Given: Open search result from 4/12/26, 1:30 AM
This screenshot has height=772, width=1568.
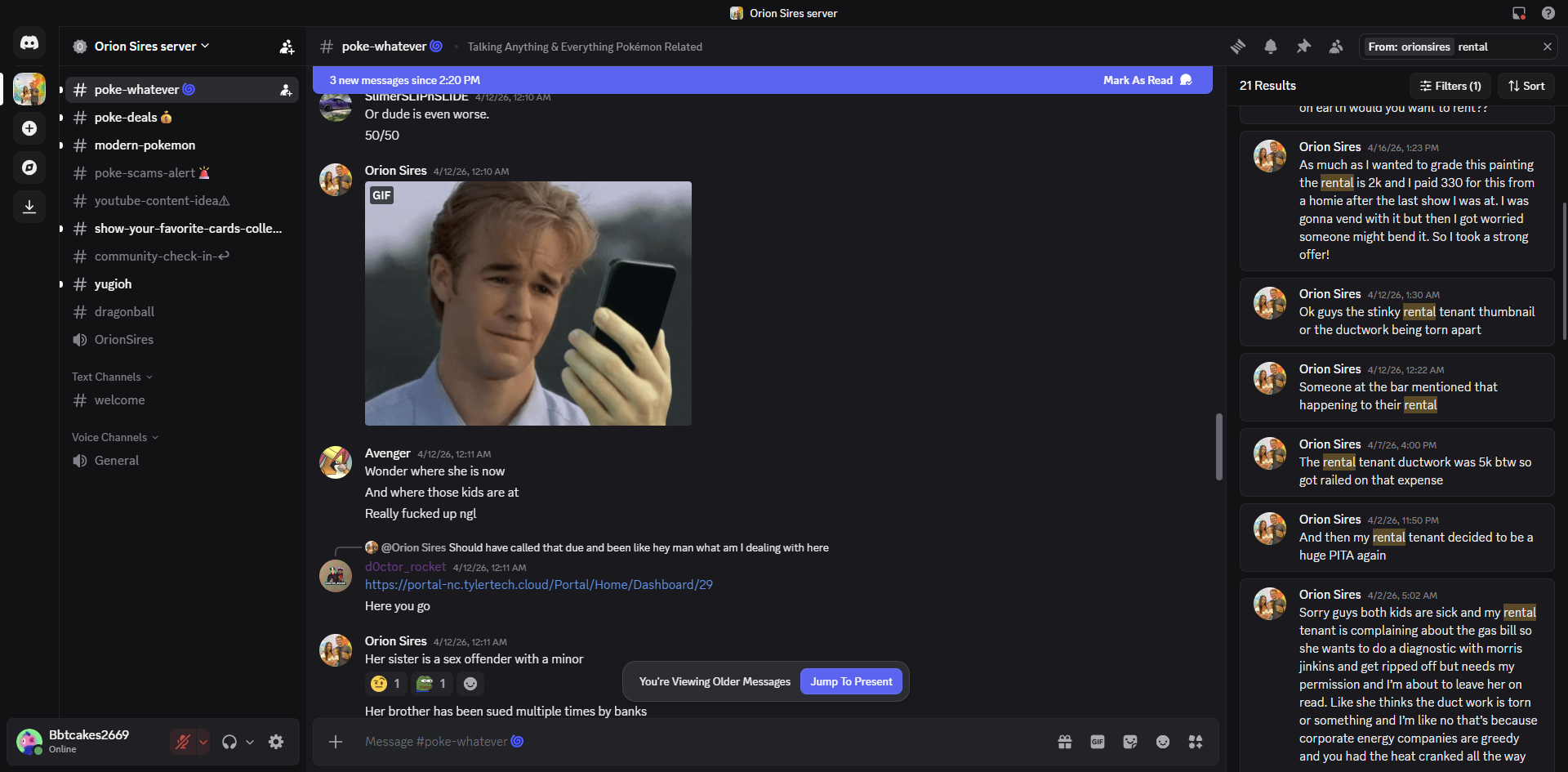Looking at the screenshot, I should (x=1396, y=312).
